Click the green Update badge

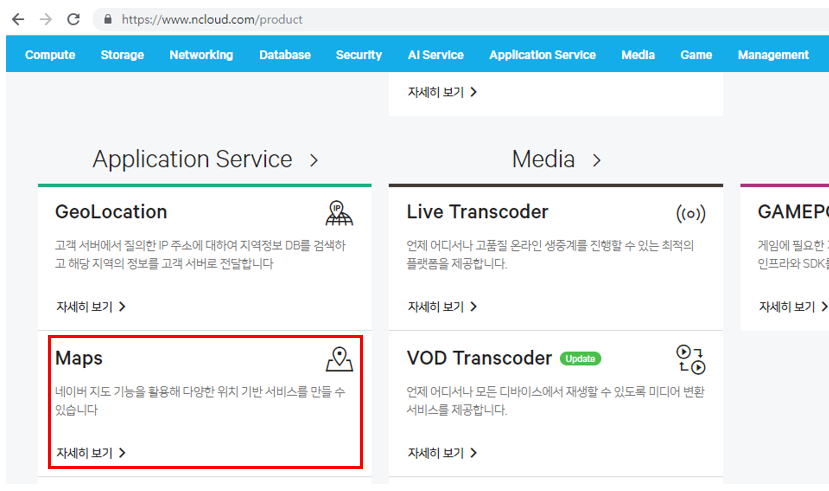(581, 358)
